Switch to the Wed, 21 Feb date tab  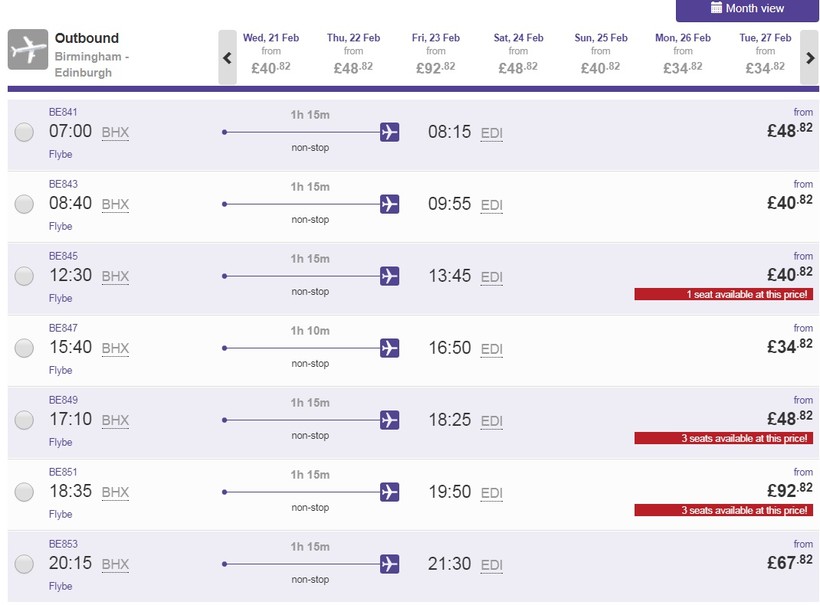point(271,54)
